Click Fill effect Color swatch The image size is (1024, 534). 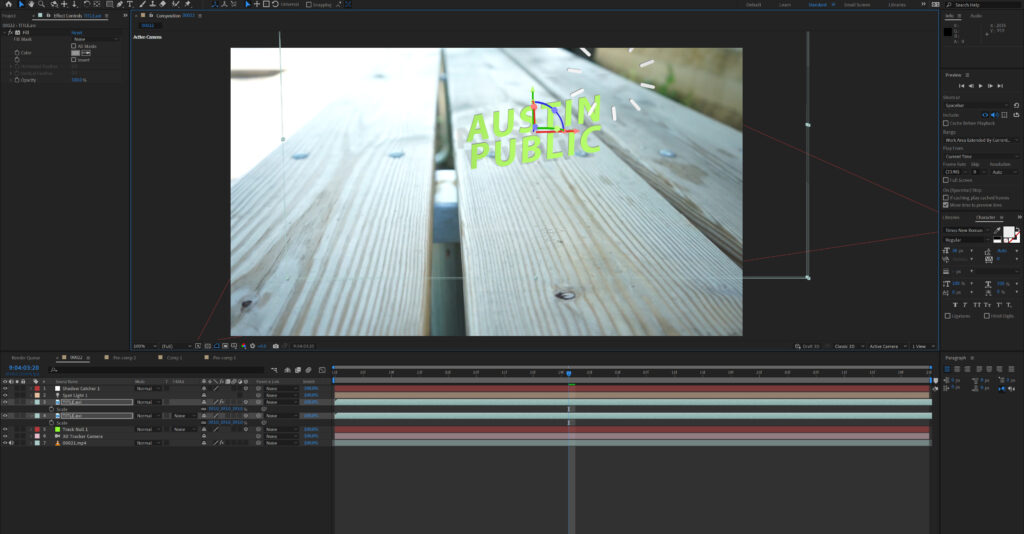76,53
